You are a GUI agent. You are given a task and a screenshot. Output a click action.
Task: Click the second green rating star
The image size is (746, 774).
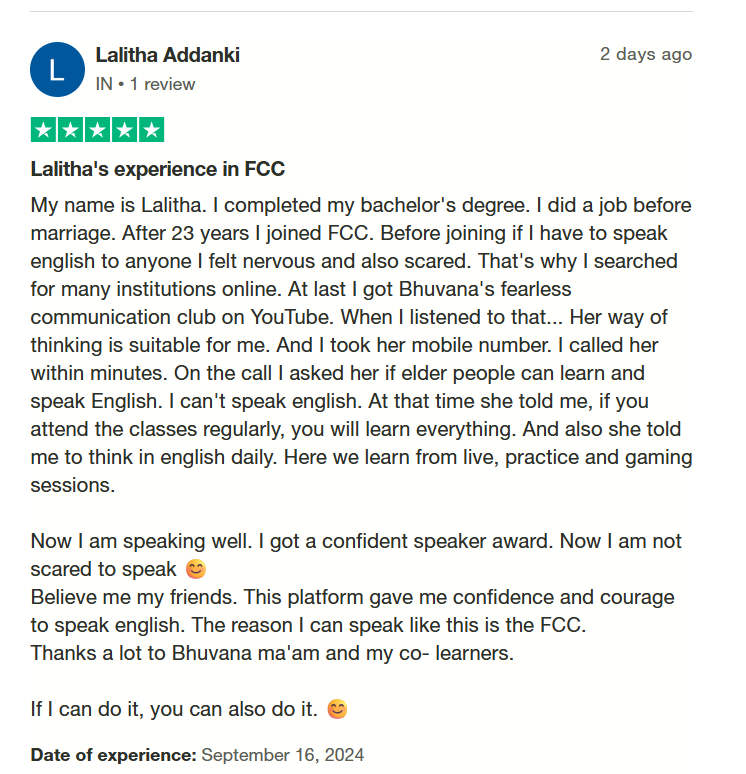(71, 130)
